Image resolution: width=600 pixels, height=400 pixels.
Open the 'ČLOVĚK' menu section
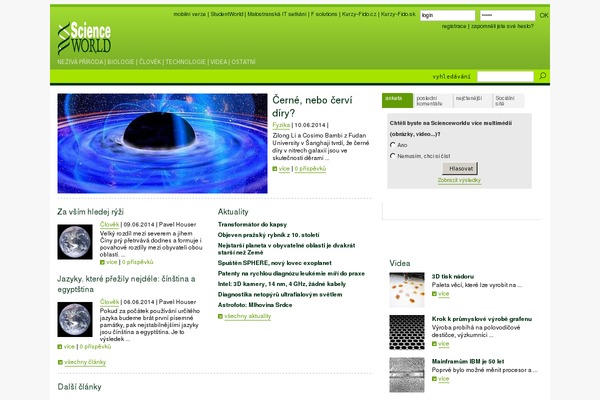point(150,62)
